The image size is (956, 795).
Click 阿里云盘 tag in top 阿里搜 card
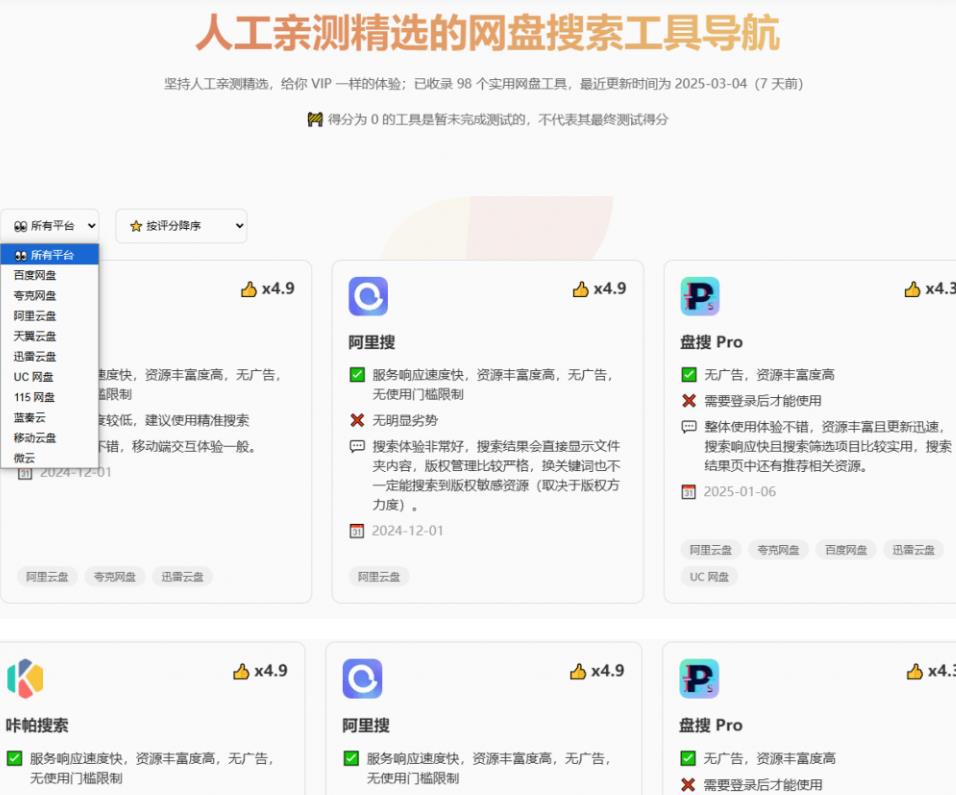379,577
